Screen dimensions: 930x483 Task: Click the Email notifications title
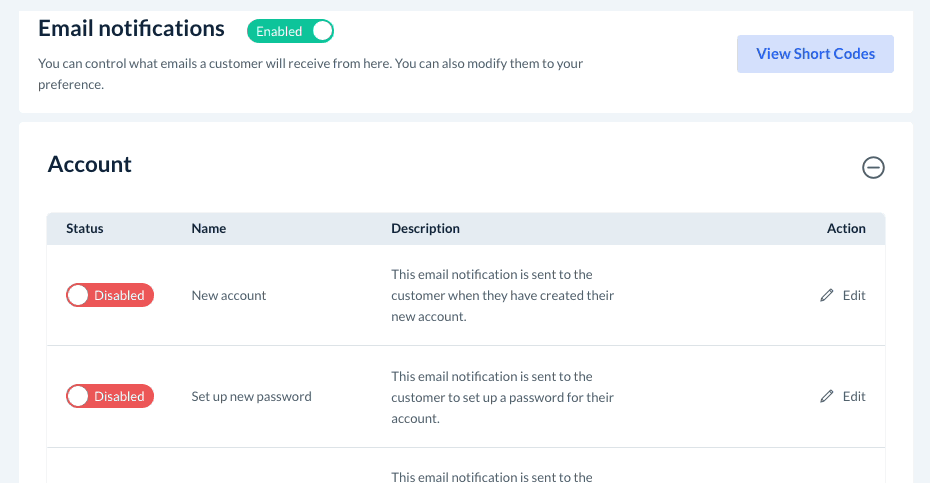coord(131,29)
